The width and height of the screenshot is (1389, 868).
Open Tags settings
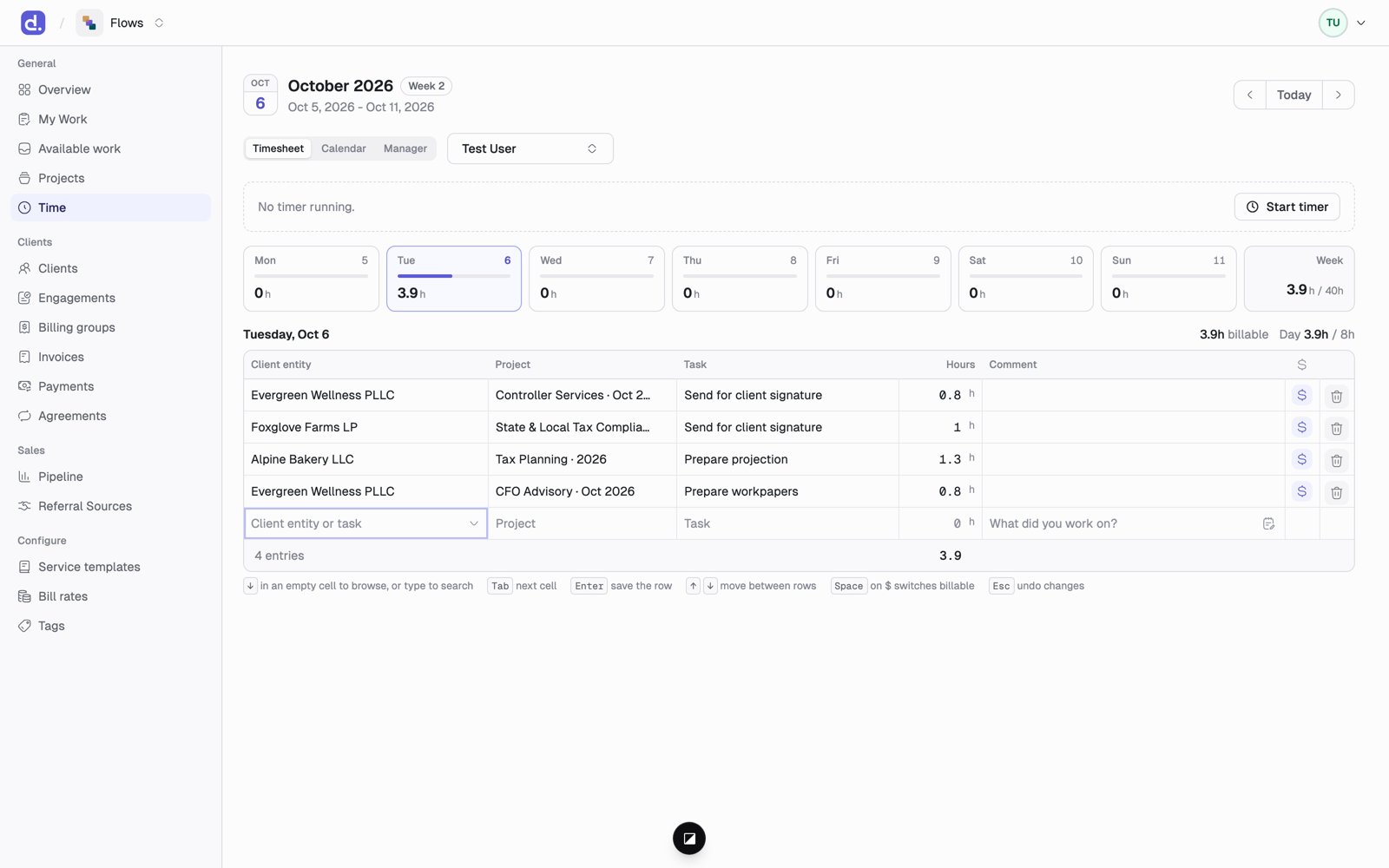[110, 626]
